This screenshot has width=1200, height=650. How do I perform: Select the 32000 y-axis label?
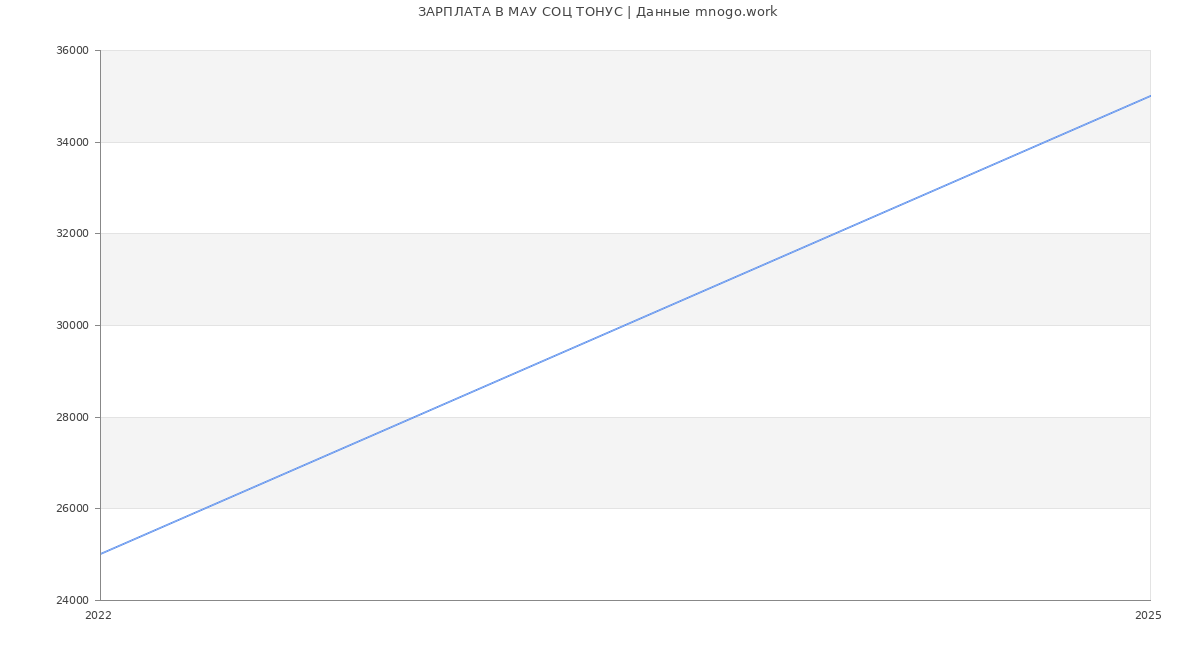74,234
